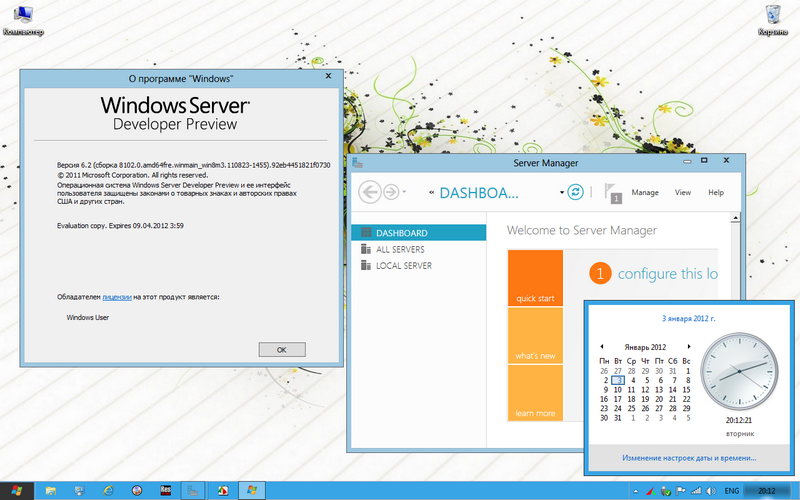
Task: Click the '3 января 2012 г.' date heading
Action: pos(689,318)
